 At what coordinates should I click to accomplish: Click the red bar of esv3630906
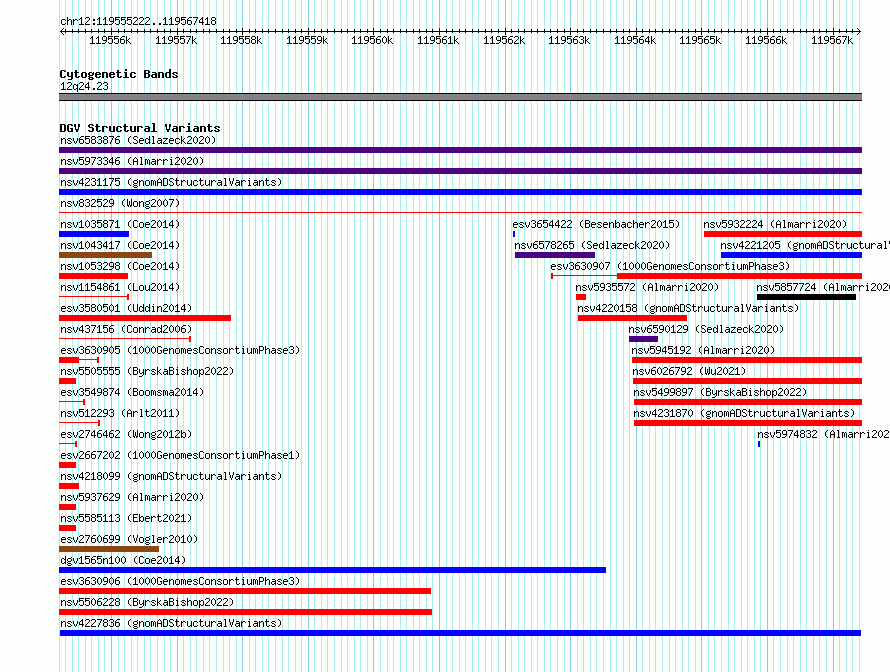245,591
